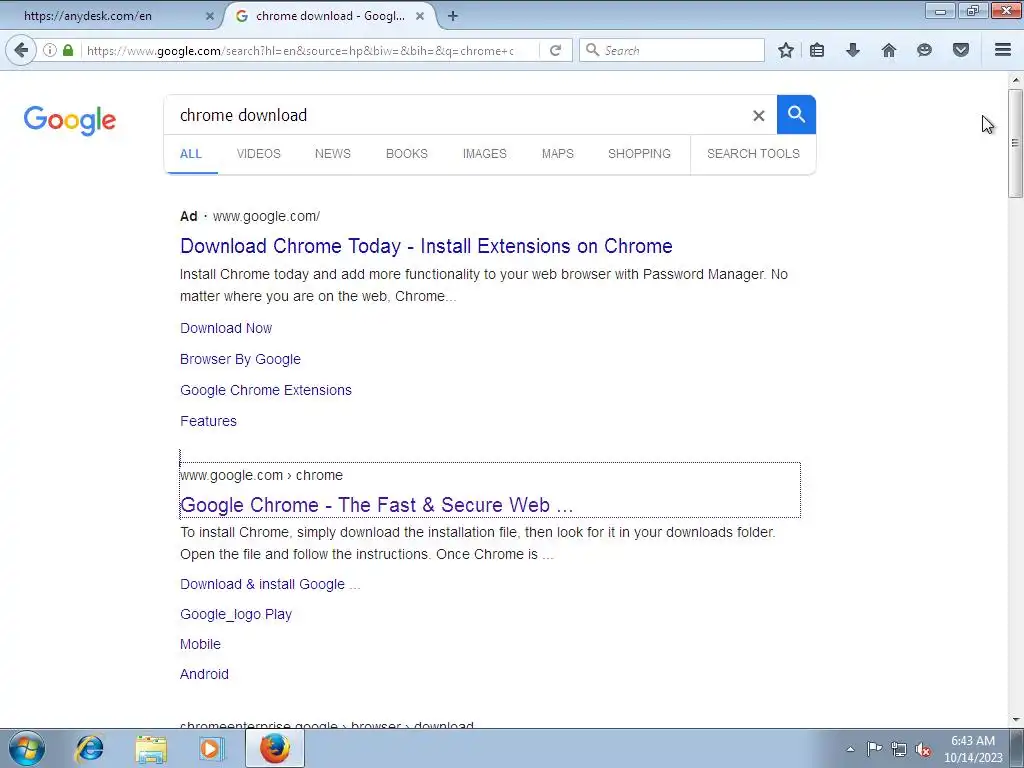Open the taskbar clock showing 6:43 AM
This screenshot has width=1024, height=768.
[973, 749]
